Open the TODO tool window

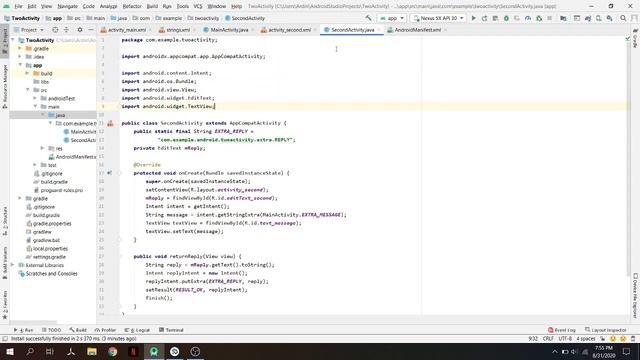pyautogui.click(x=51, y=330)
